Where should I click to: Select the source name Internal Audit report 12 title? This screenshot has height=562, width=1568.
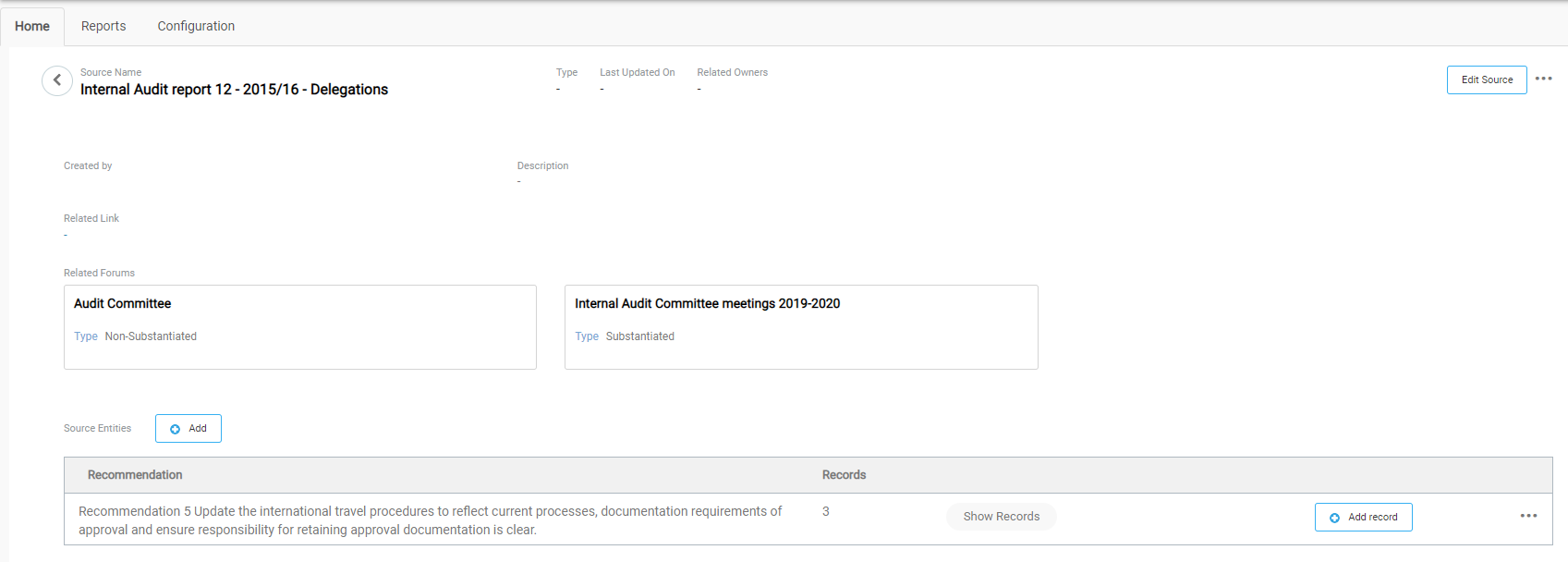(x=234, y=90)
